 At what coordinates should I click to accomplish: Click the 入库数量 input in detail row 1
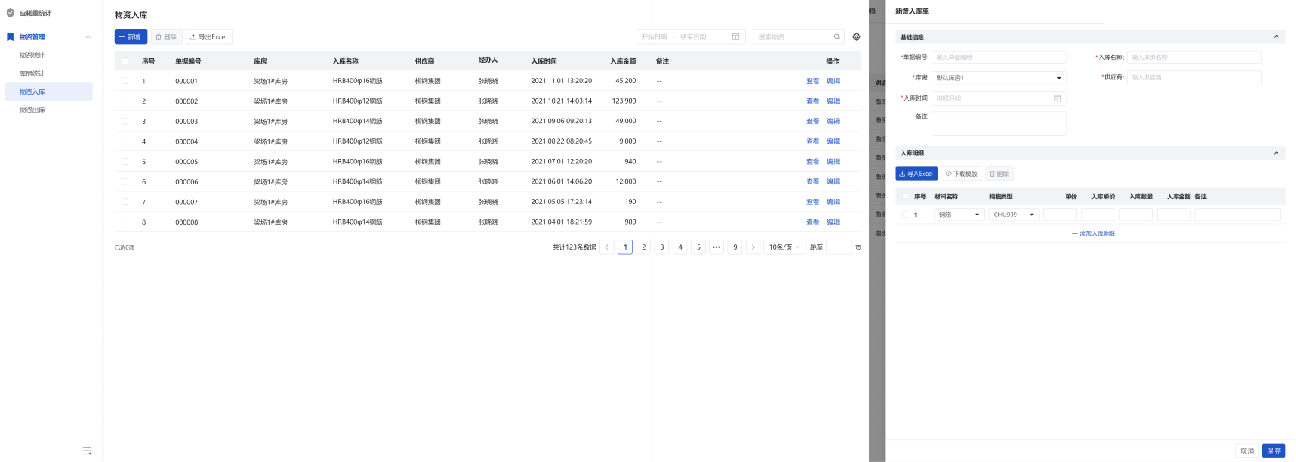tap(1136, 214)
